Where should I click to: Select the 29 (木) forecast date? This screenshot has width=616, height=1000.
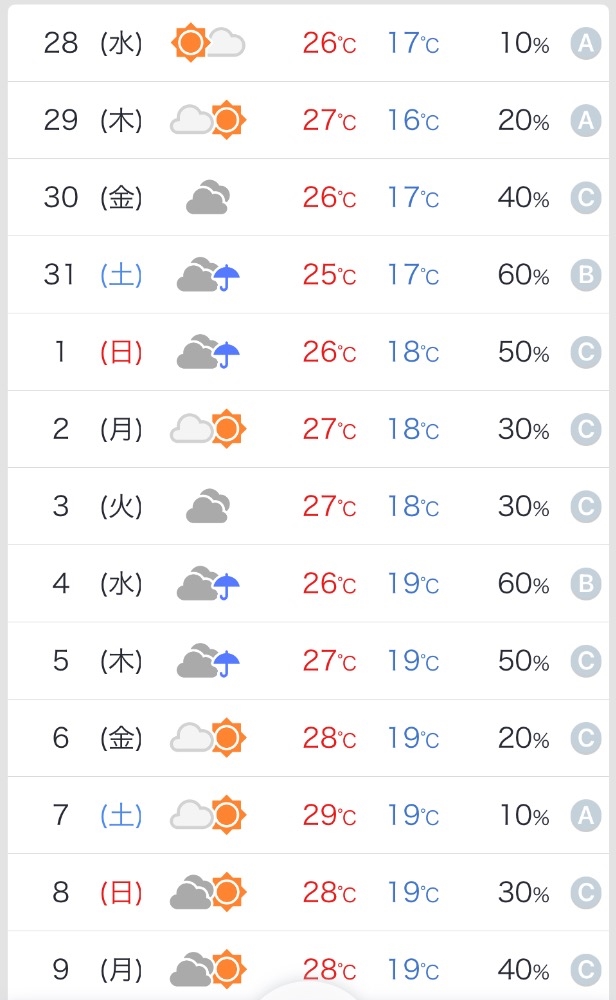(93, 120)
